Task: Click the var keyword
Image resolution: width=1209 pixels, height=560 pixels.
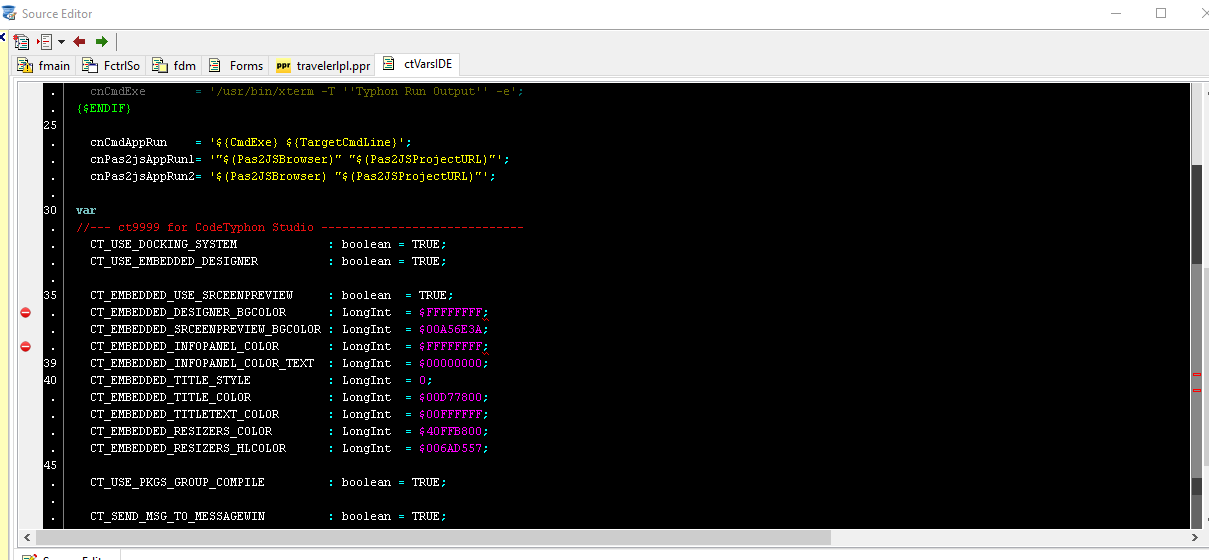Action: point(86,210)
